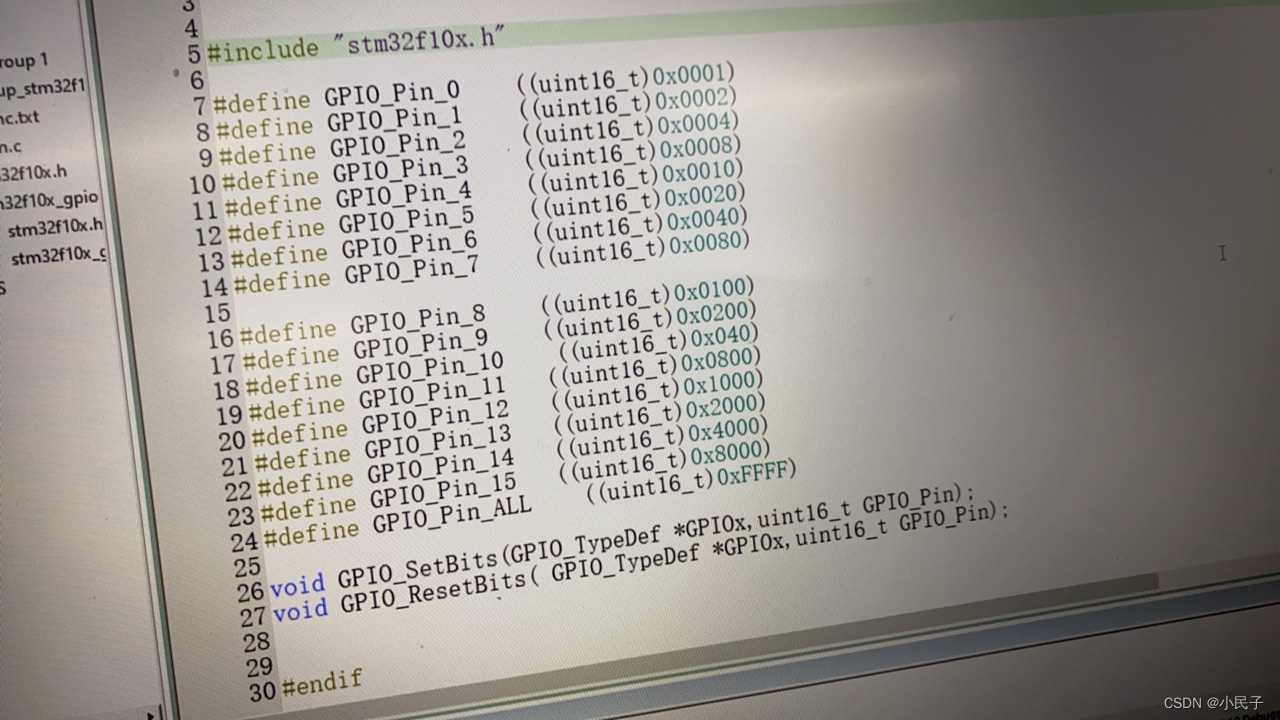The height and width of the screenshot is (720, 1280).
Task: Click the void keyword on line 26
Action: tap(297, 584)
